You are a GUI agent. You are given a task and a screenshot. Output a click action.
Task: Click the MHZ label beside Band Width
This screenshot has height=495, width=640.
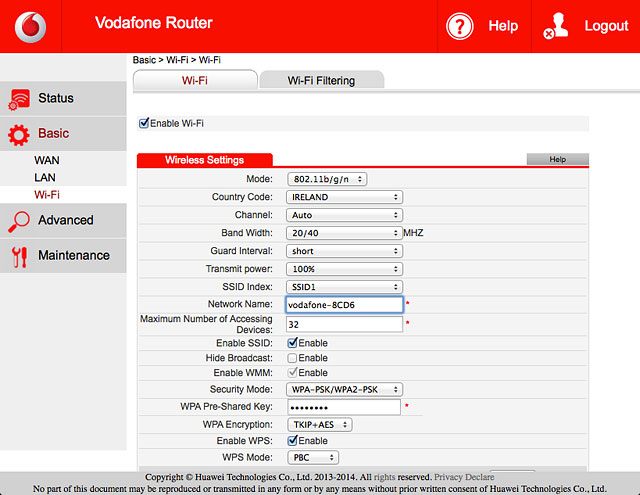click(413, 233)
